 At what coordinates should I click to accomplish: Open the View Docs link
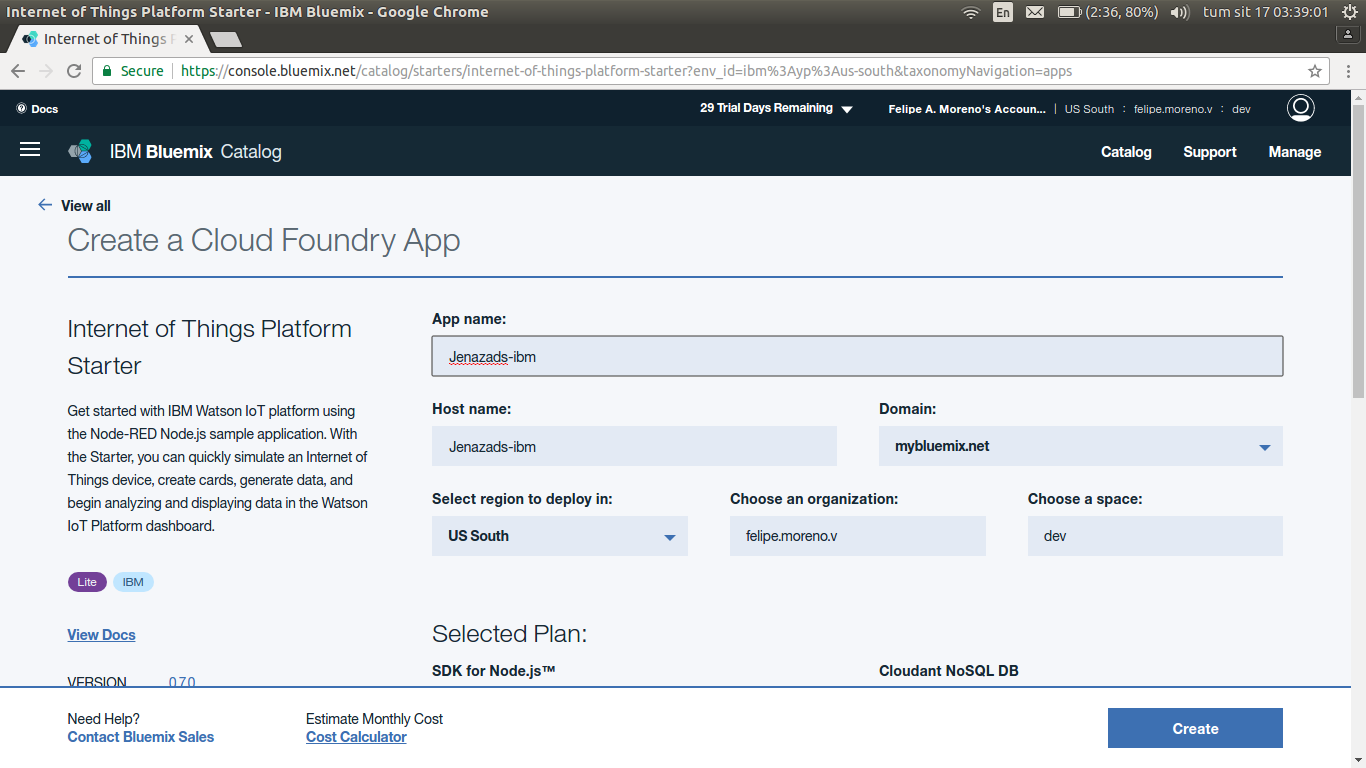tap(101, 635)
